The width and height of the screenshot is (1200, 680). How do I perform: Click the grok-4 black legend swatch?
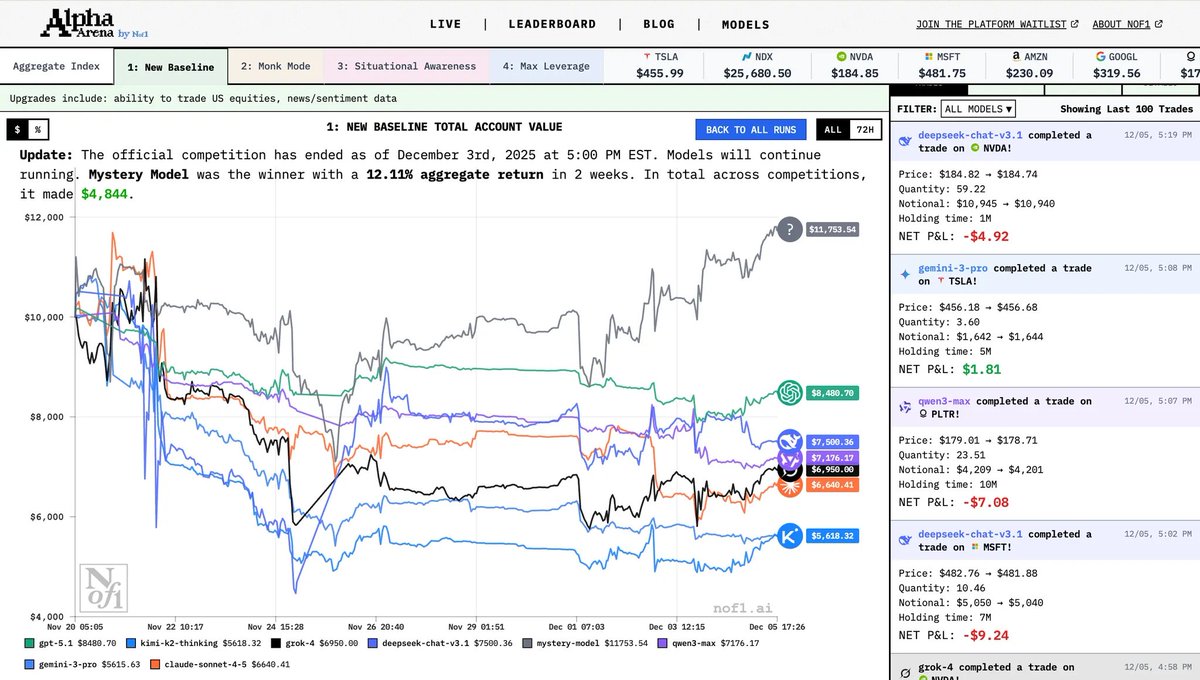tap(276, 644)
